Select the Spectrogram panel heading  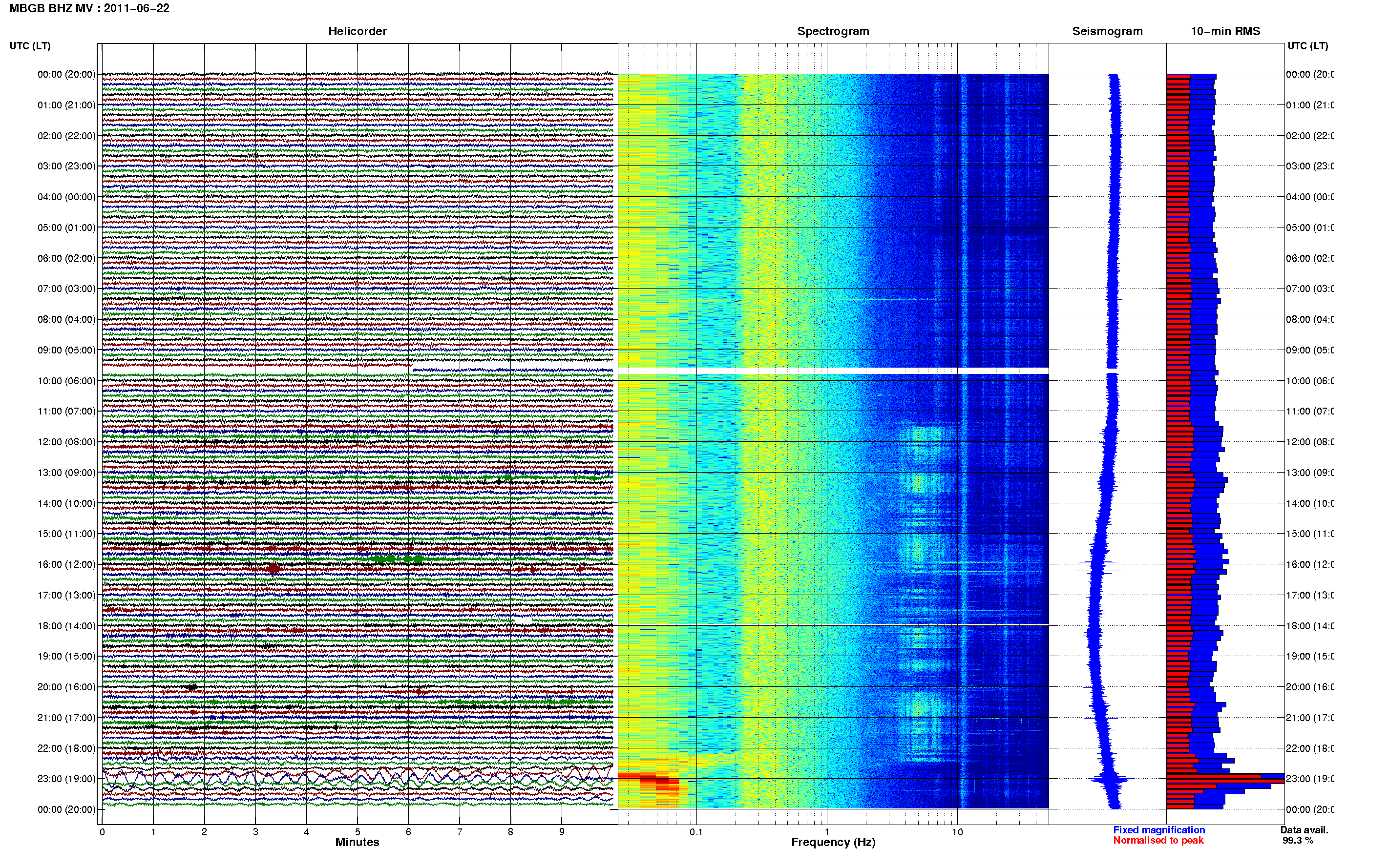click(x=833, y=32)
